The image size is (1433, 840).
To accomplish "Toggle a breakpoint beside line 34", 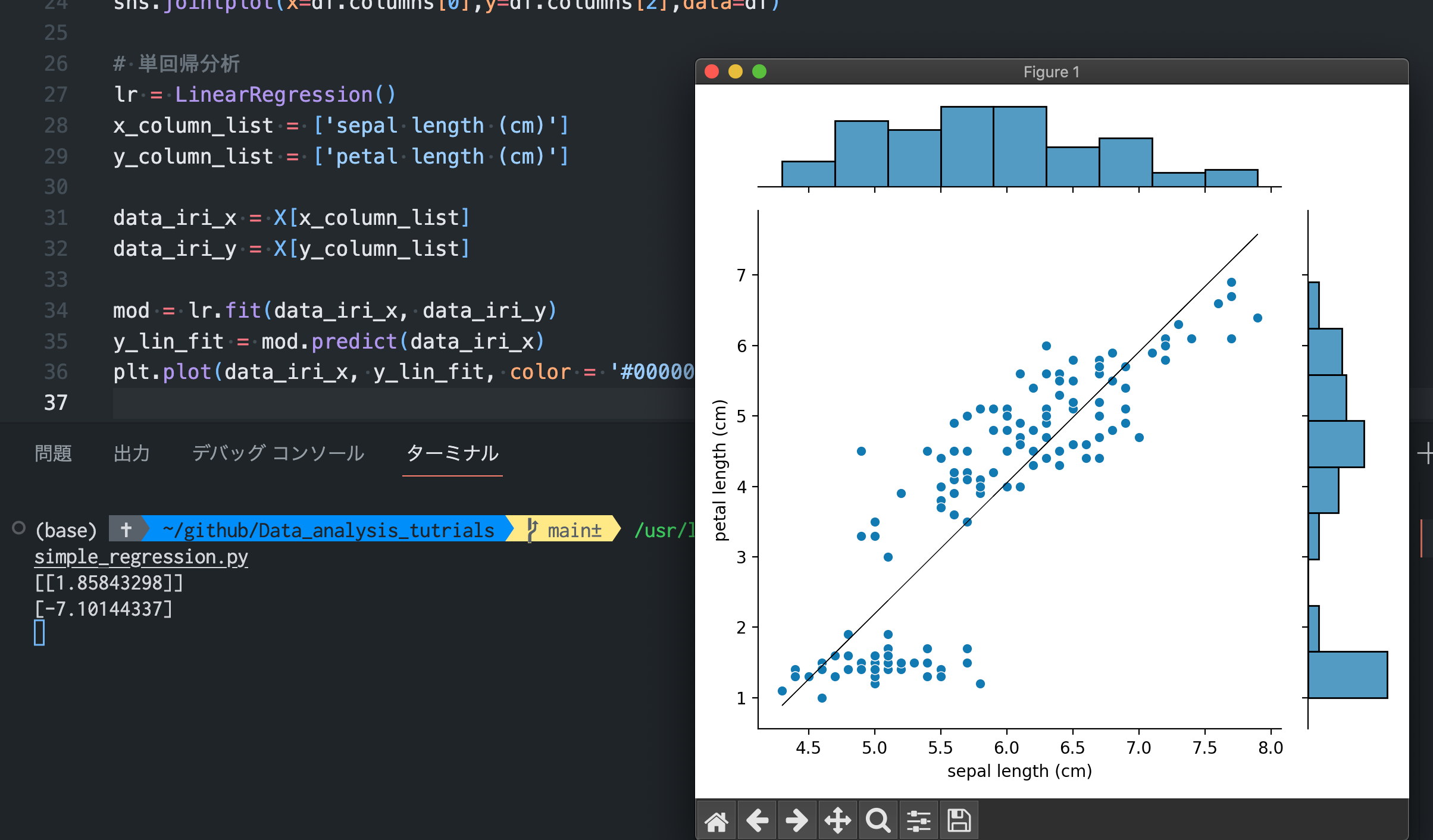I will 24,310.
